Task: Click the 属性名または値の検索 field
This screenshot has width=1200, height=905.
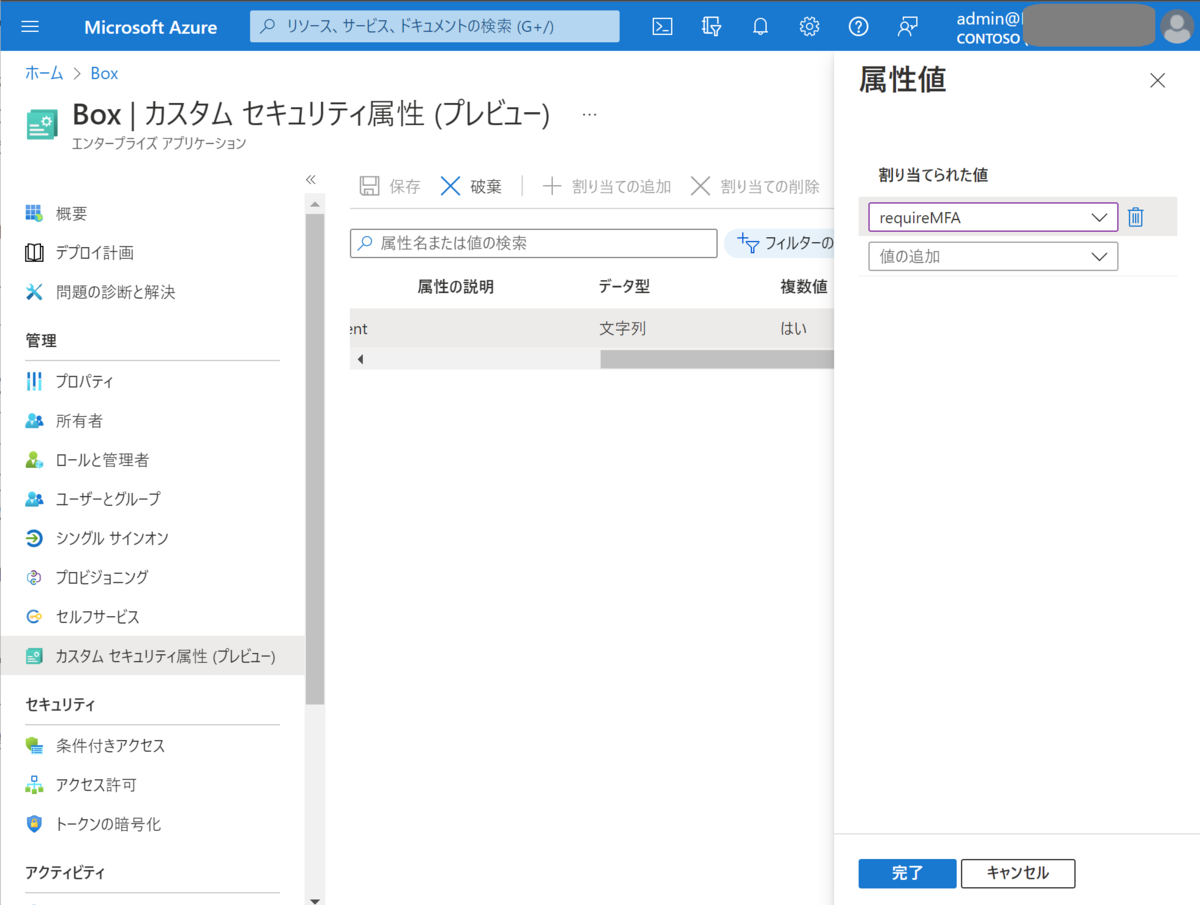Action: click(534, 243)
